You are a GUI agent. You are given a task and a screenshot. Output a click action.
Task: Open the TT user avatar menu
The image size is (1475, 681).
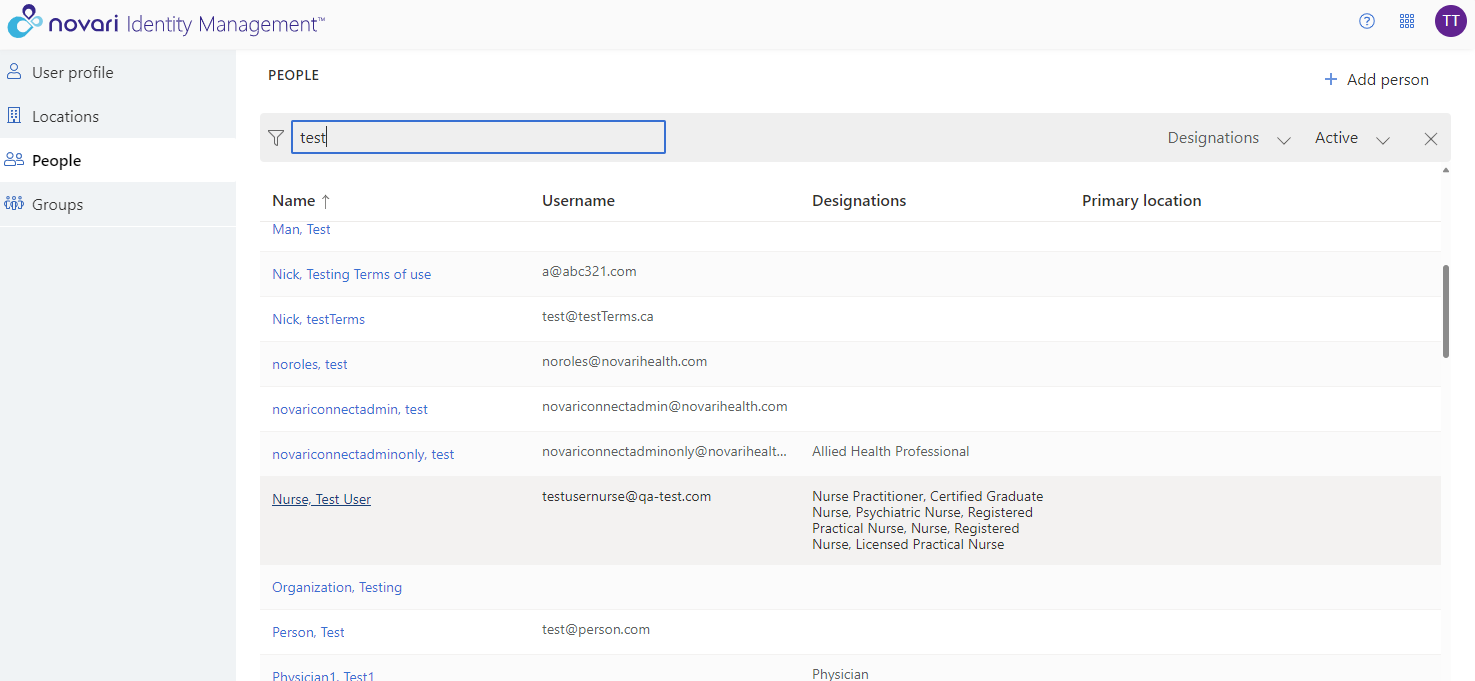tap(1451, 21)
